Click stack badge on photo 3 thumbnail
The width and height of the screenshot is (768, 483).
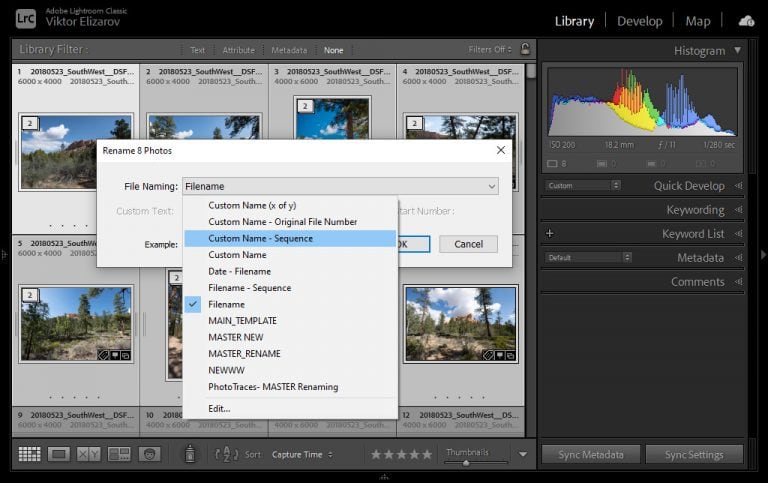[305, 106]
